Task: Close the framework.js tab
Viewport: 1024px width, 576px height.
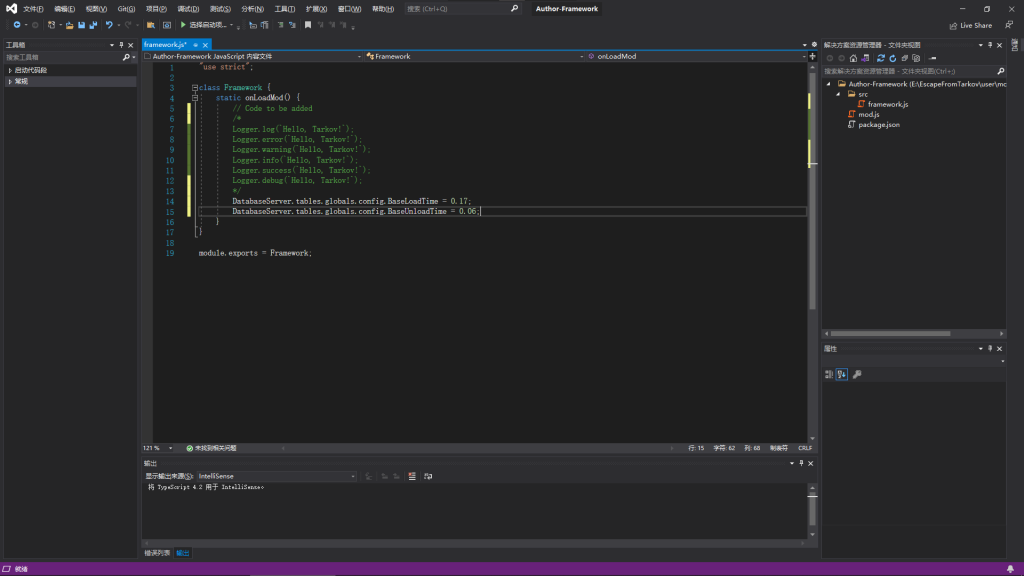Action: coord(205,45)
